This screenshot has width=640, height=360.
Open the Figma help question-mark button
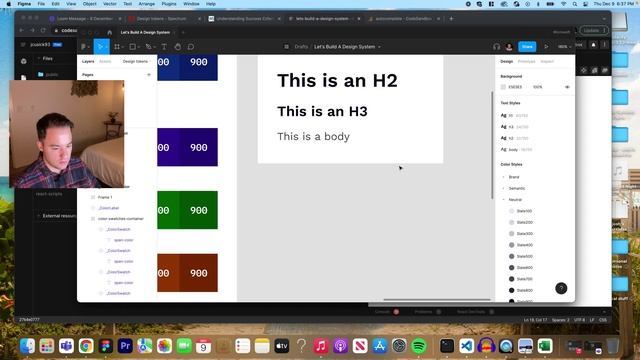(x=561, y=288)
